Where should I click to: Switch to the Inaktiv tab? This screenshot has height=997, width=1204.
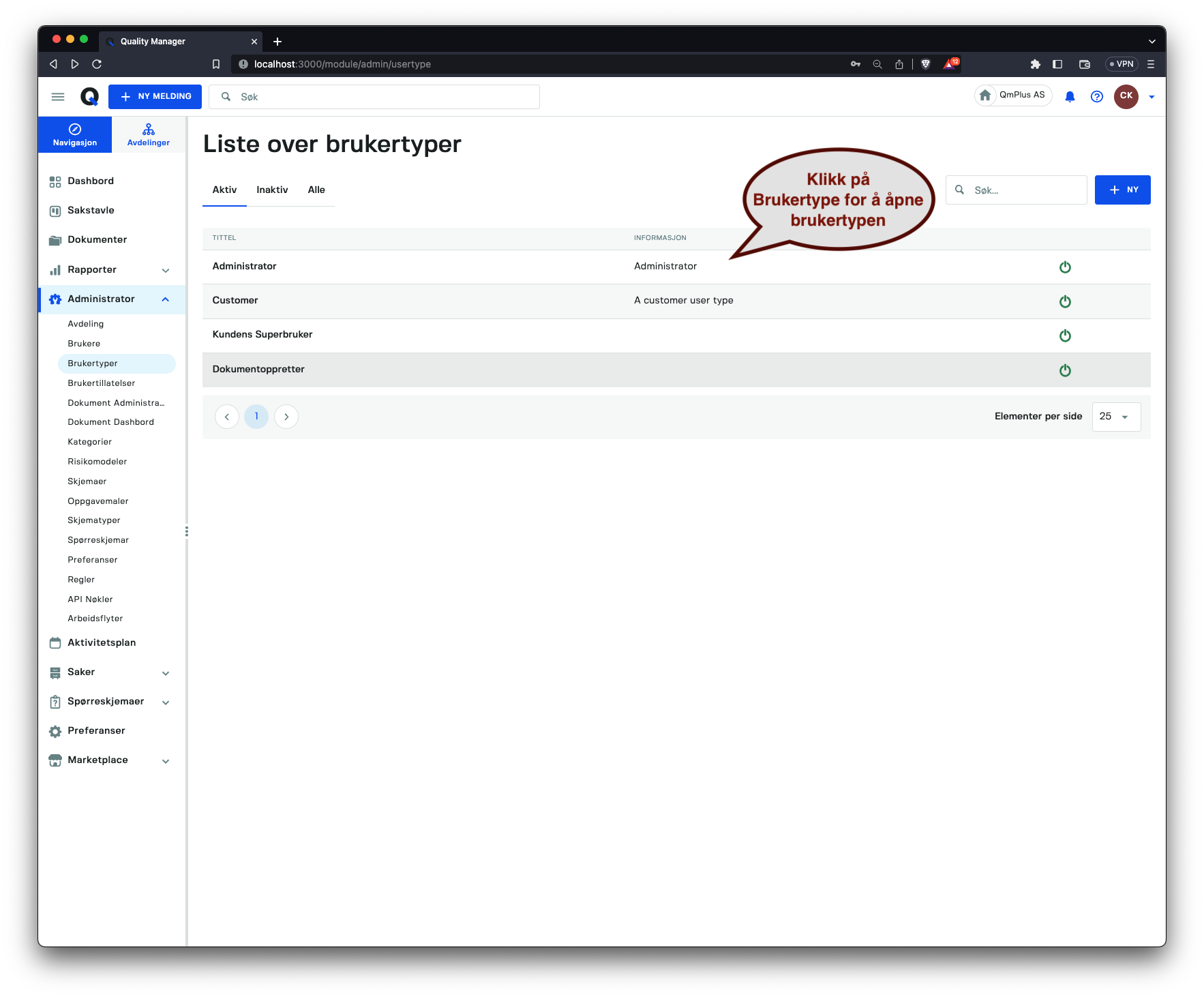pyautogui.click(x=272, y=190)
